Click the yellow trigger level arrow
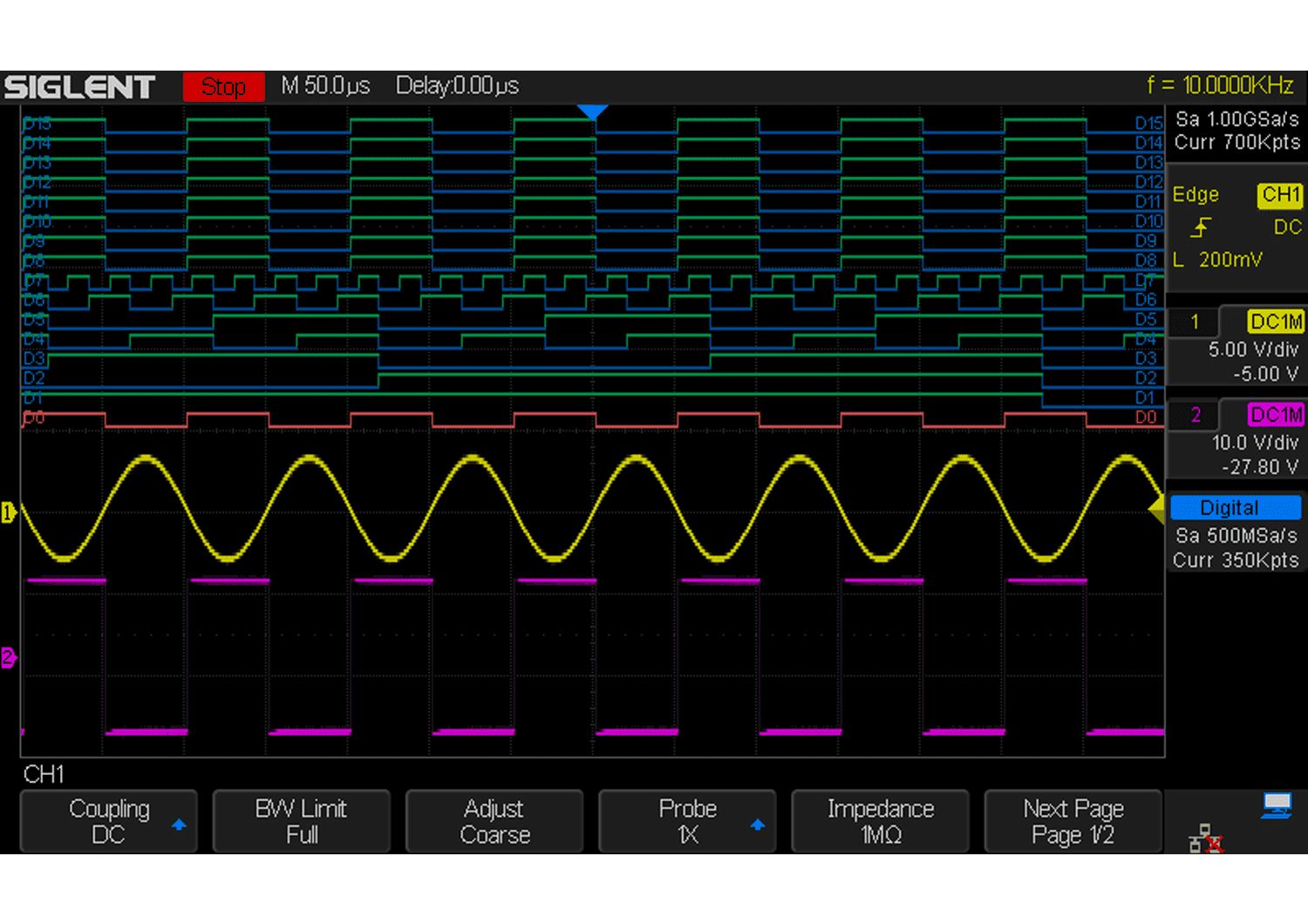The height and width of the screenshot is (924, 1308). click(x=1156, y=508)
